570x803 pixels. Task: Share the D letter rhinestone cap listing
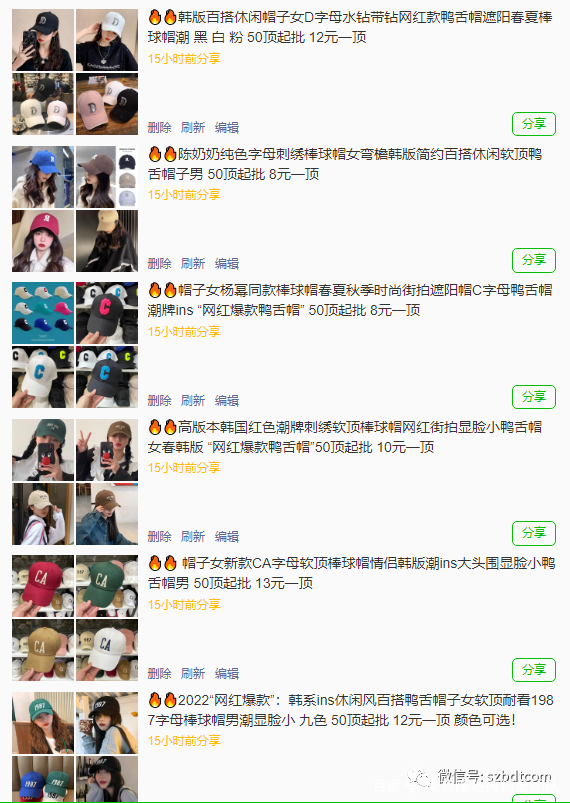pos(534,124)
